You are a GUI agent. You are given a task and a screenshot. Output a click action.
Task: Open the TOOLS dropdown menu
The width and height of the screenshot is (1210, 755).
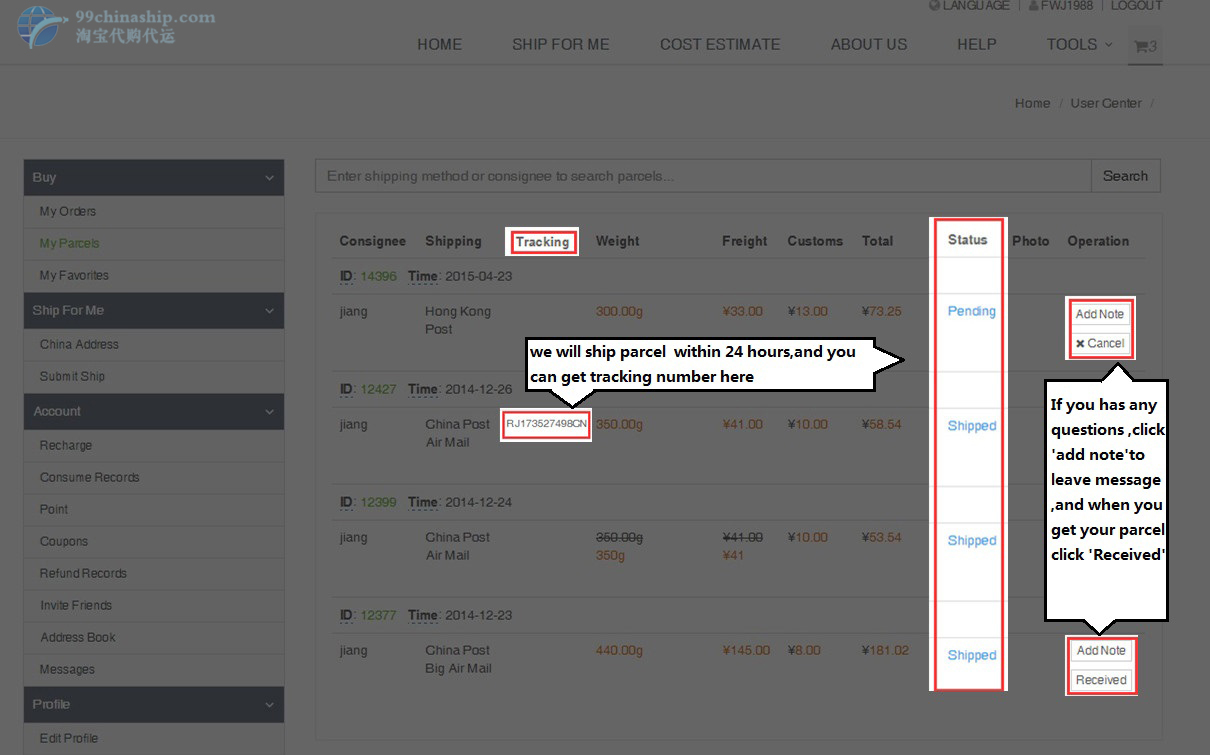coord(1079,44)
